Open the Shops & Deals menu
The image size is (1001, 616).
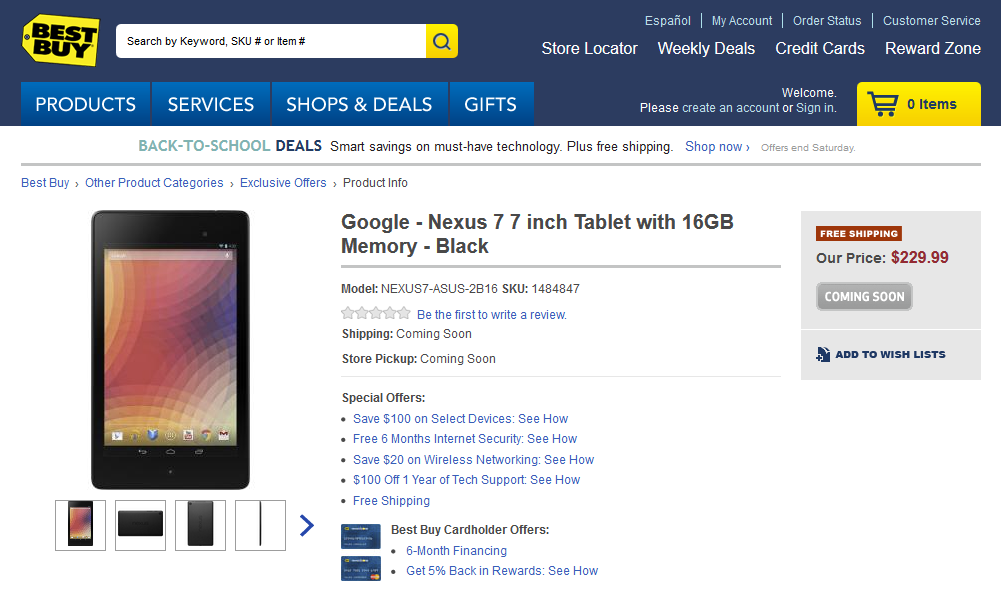359,104
